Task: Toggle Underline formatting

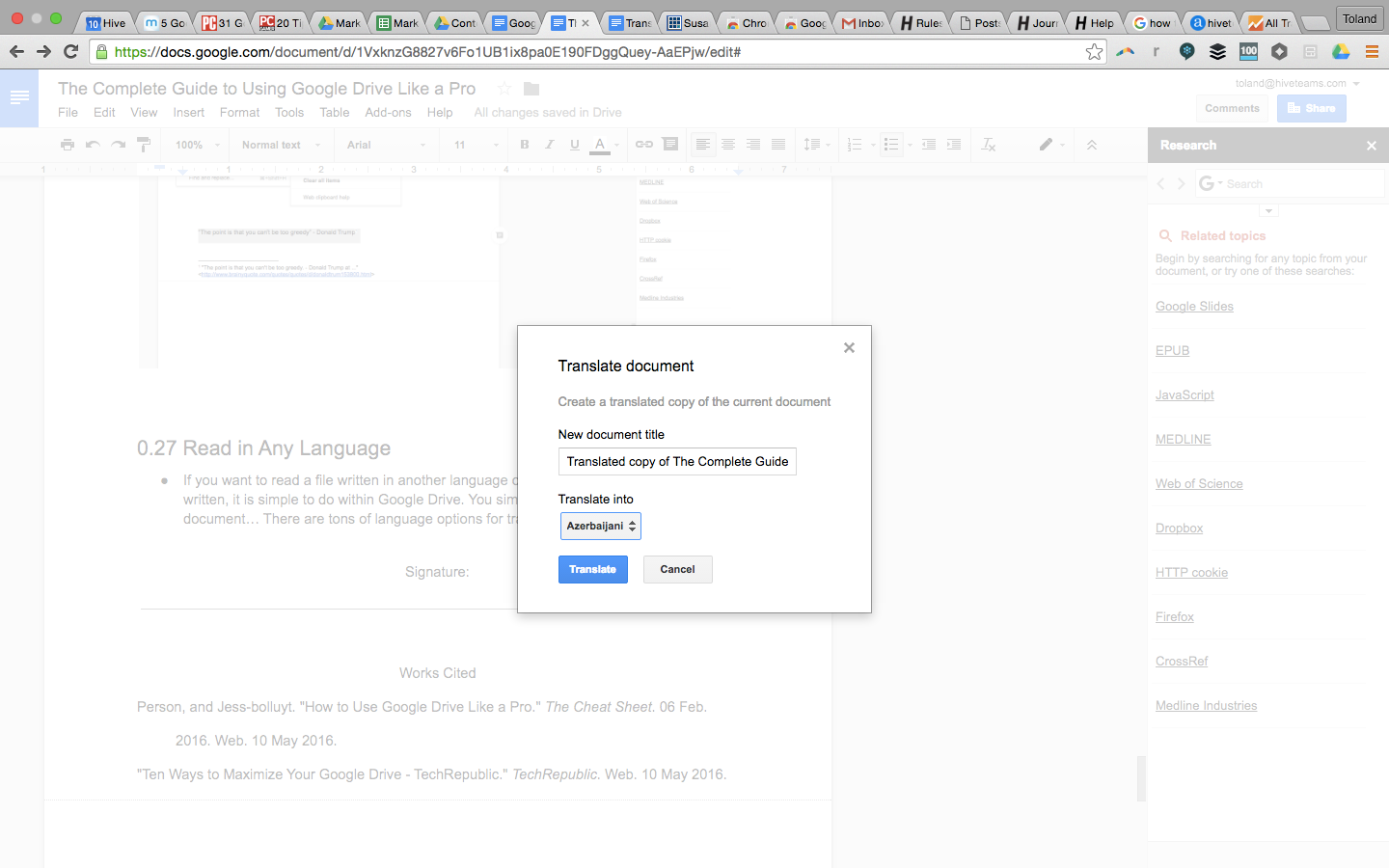Action: click(575, 145)
